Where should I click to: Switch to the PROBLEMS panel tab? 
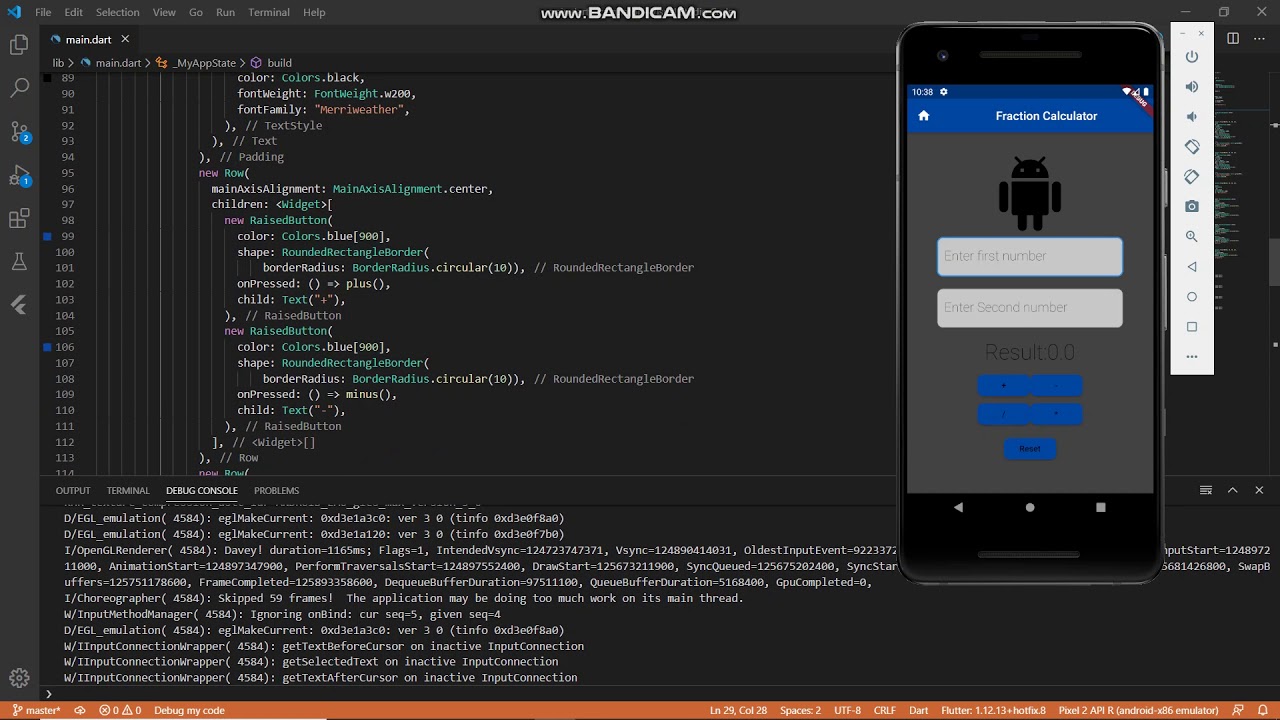coord(277,491)
